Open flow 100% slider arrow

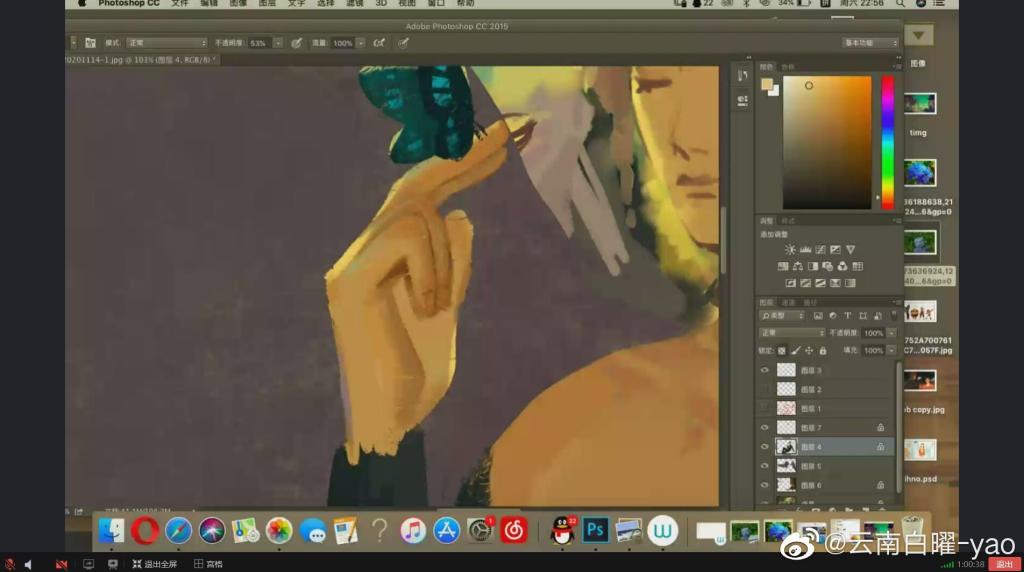[360, 43]
